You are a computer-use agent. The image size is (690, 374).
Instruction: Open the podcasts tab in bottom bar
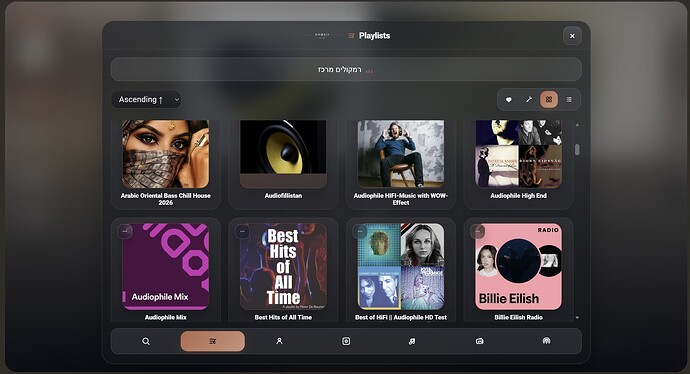546,341
